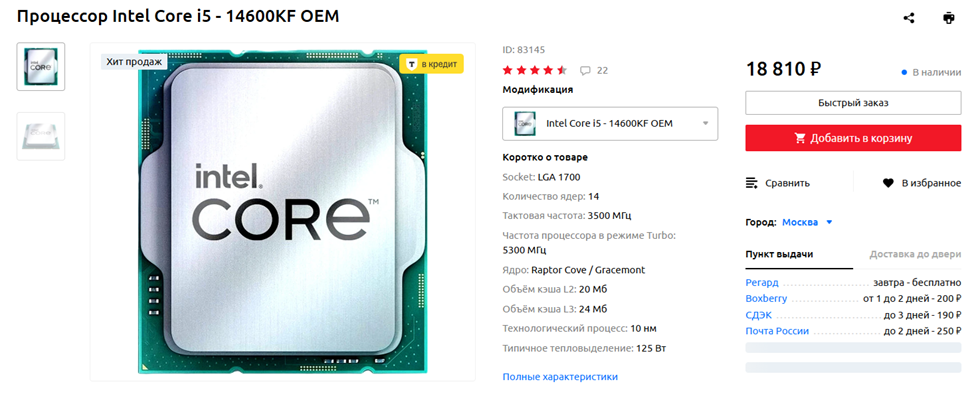Viewport: 974px width, 400px height.
Task: Select the second faded processor thumbnail
Action: click(x=40, y=136)
